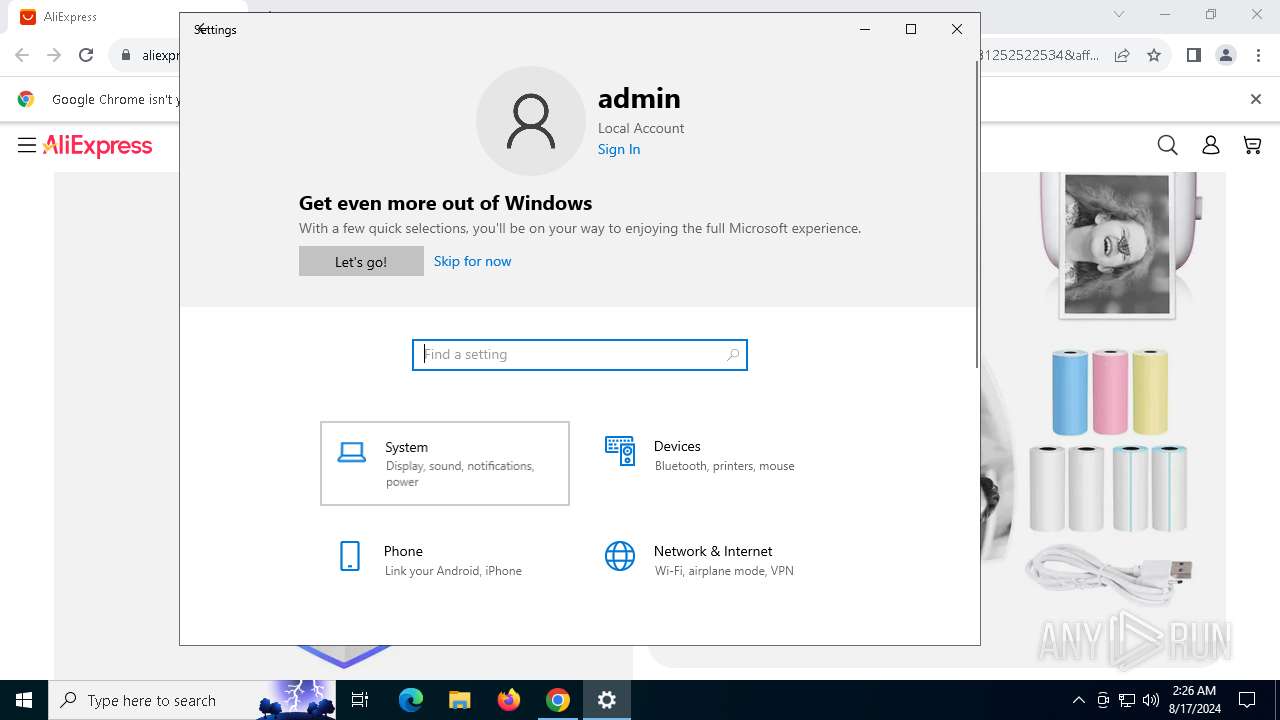Click the taskbar clock showing 2:26 AM
The image size is (1280, 720).
click(1194, 700)
